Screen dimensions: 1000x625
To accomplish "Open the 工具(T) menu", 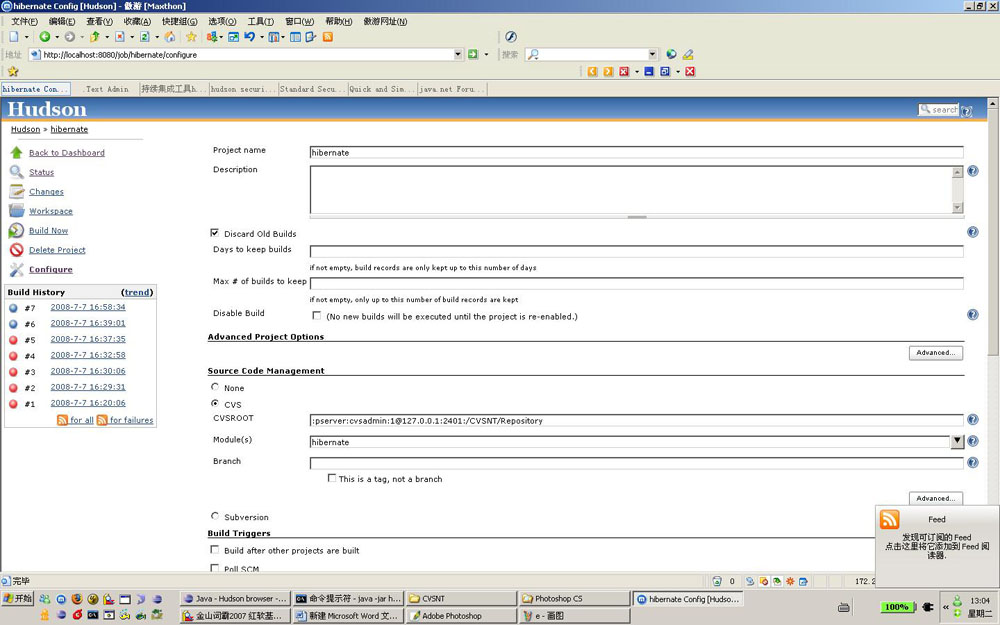I will pyautogui.click(x=261, y=21).
